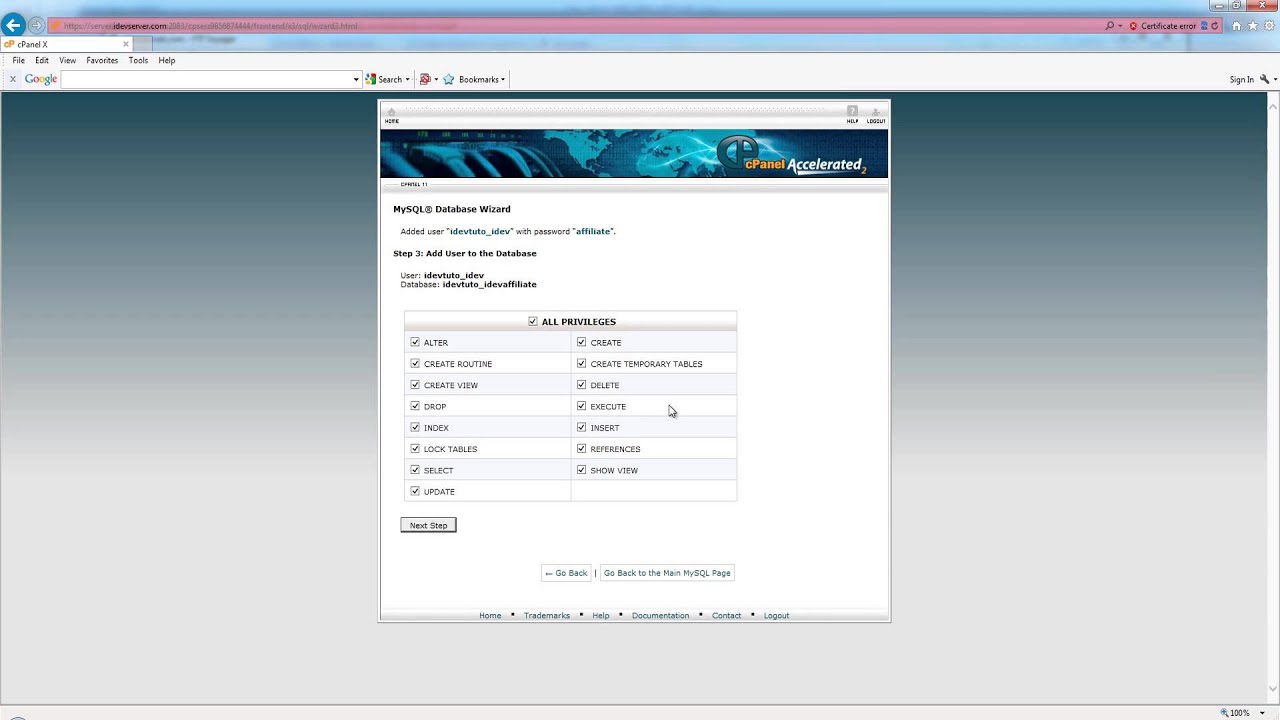This screenshot has height=720, width=1280.
Task: Expand the share icon dropdown arrow
Action: (436, 79)
